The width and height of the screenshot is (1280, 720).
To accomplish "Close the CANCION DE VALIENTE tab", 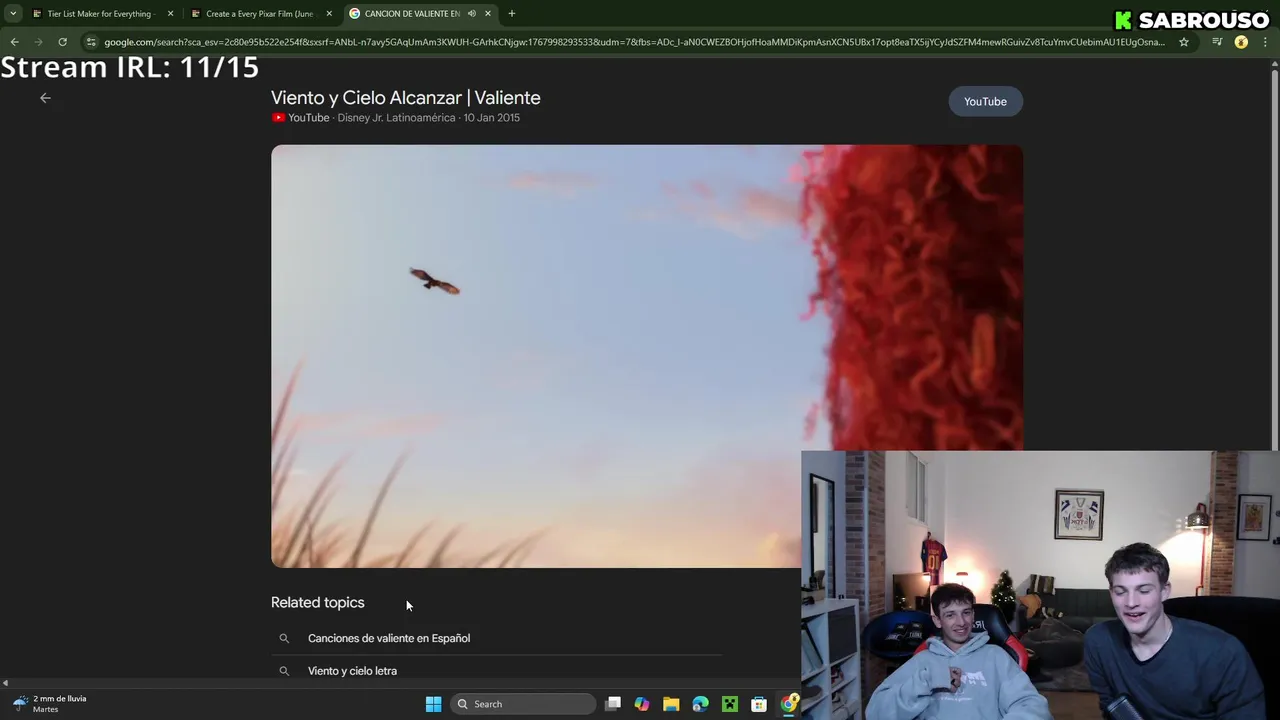I will [x=488, y=14].
